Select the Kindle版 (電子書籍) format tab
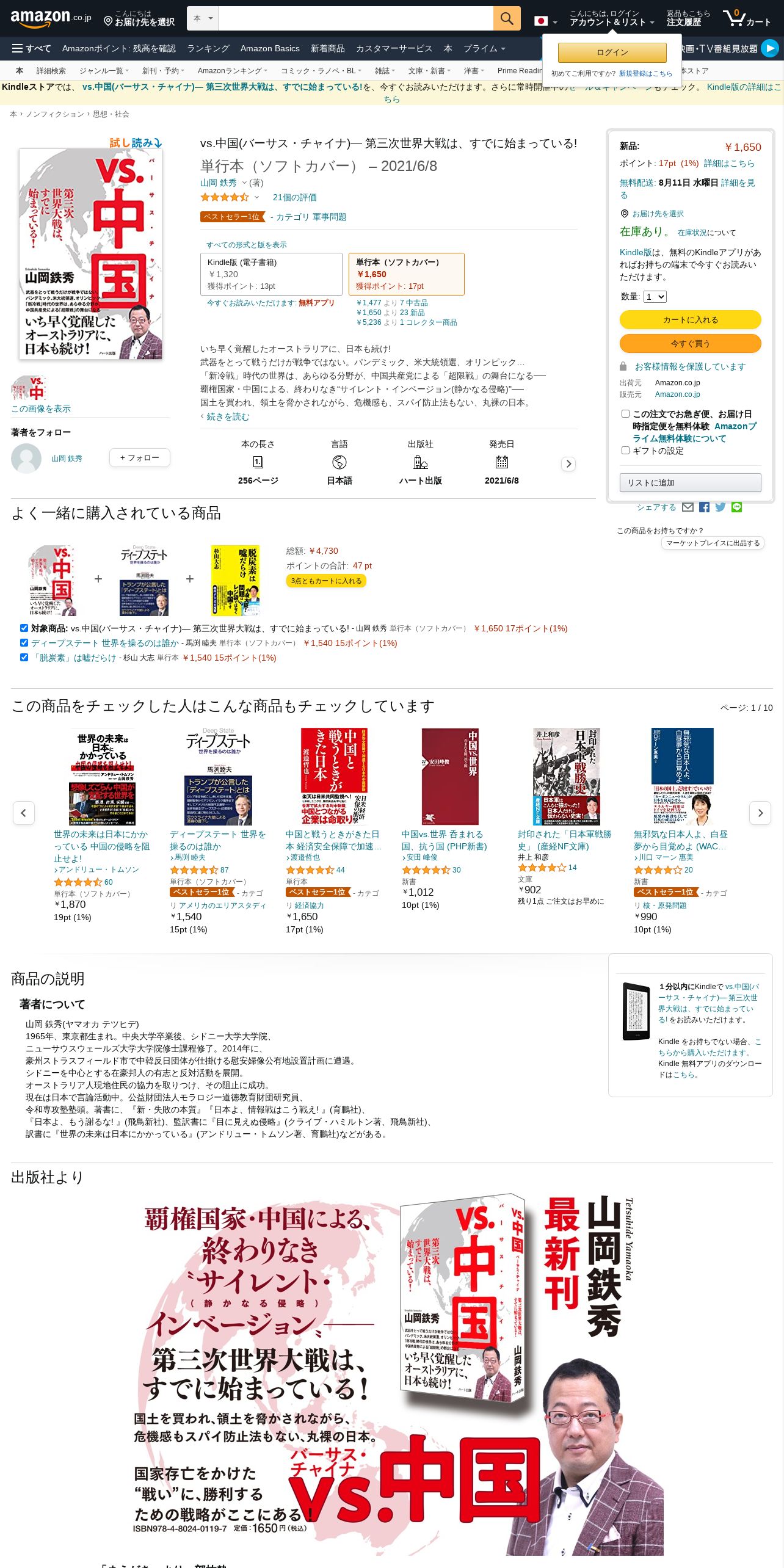784x1568 pixels. (271, 274)
